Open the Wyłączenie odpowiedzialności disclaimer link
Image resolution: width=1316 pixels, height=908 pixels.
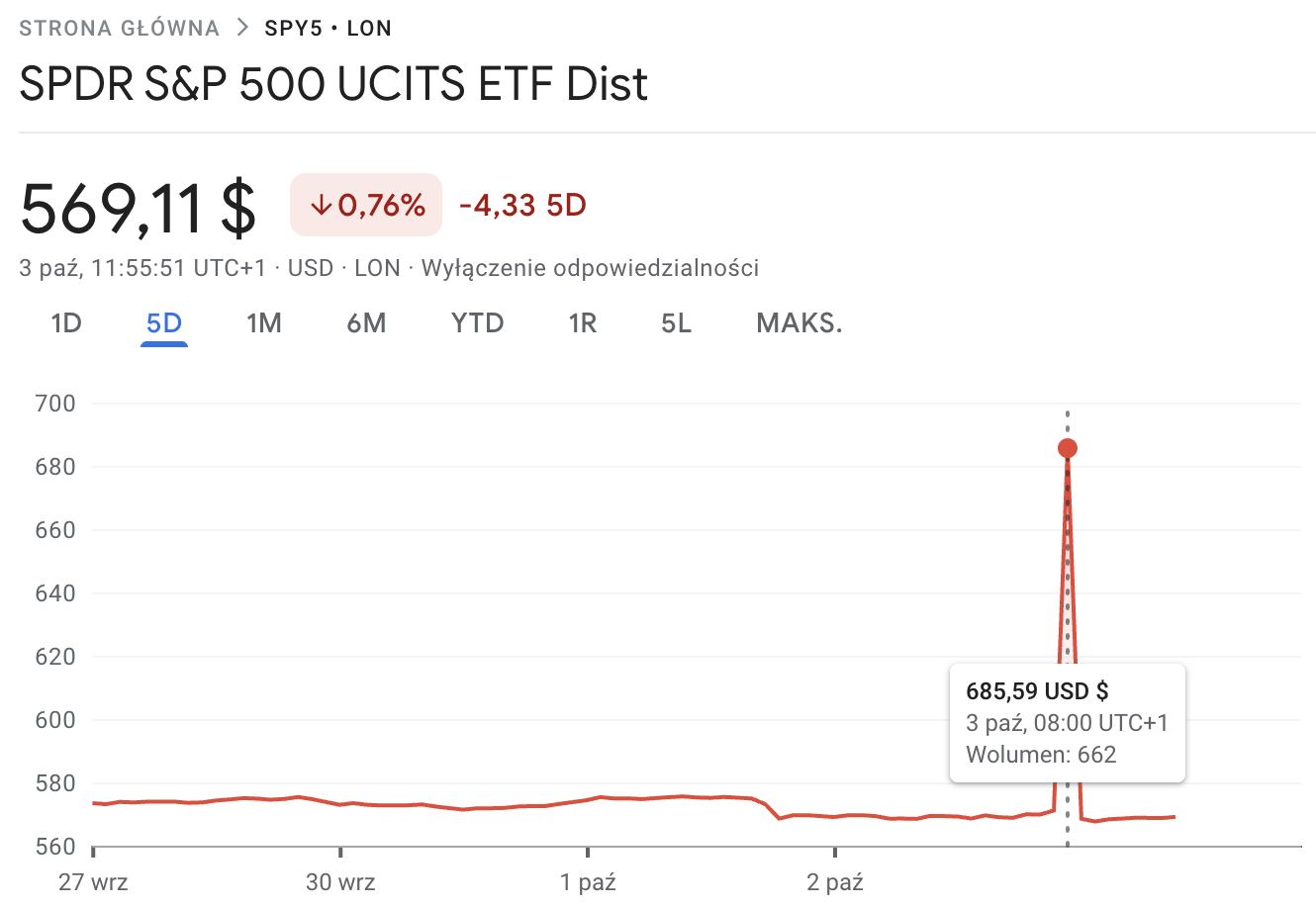tap(590, 268)
